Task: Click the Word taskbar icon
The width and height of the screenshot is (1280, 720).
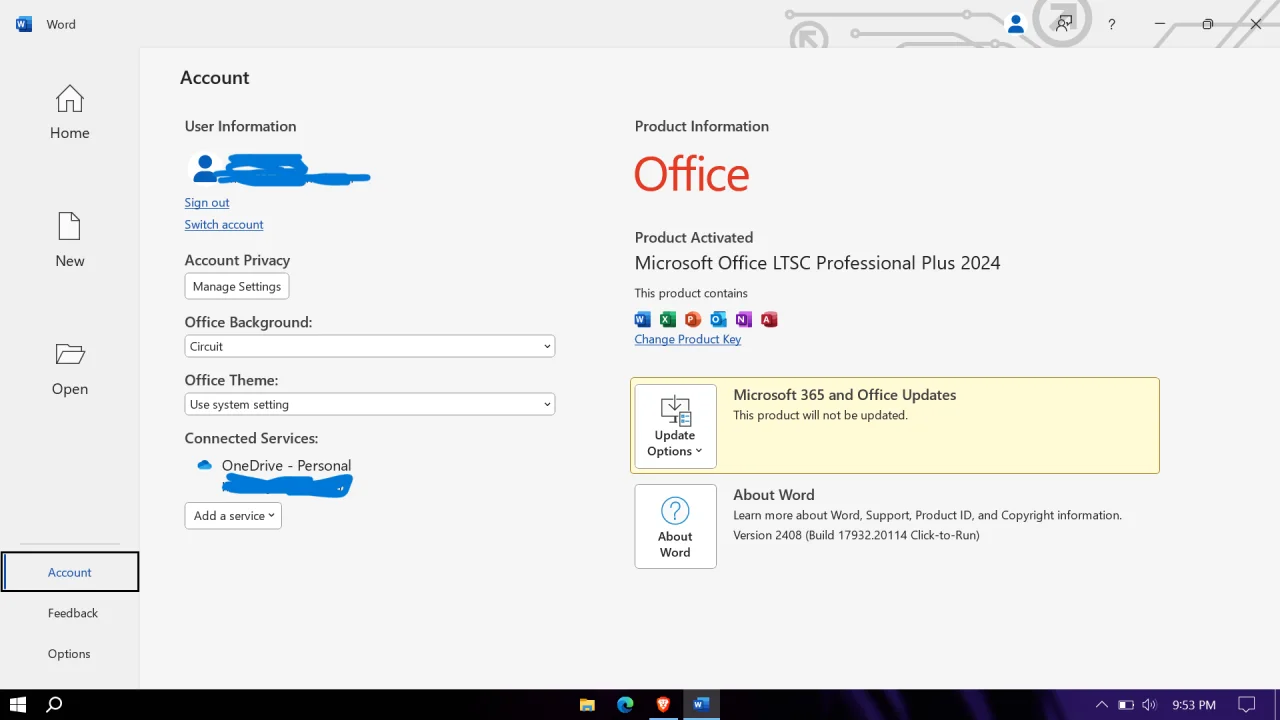Action: tap(700, 705)
